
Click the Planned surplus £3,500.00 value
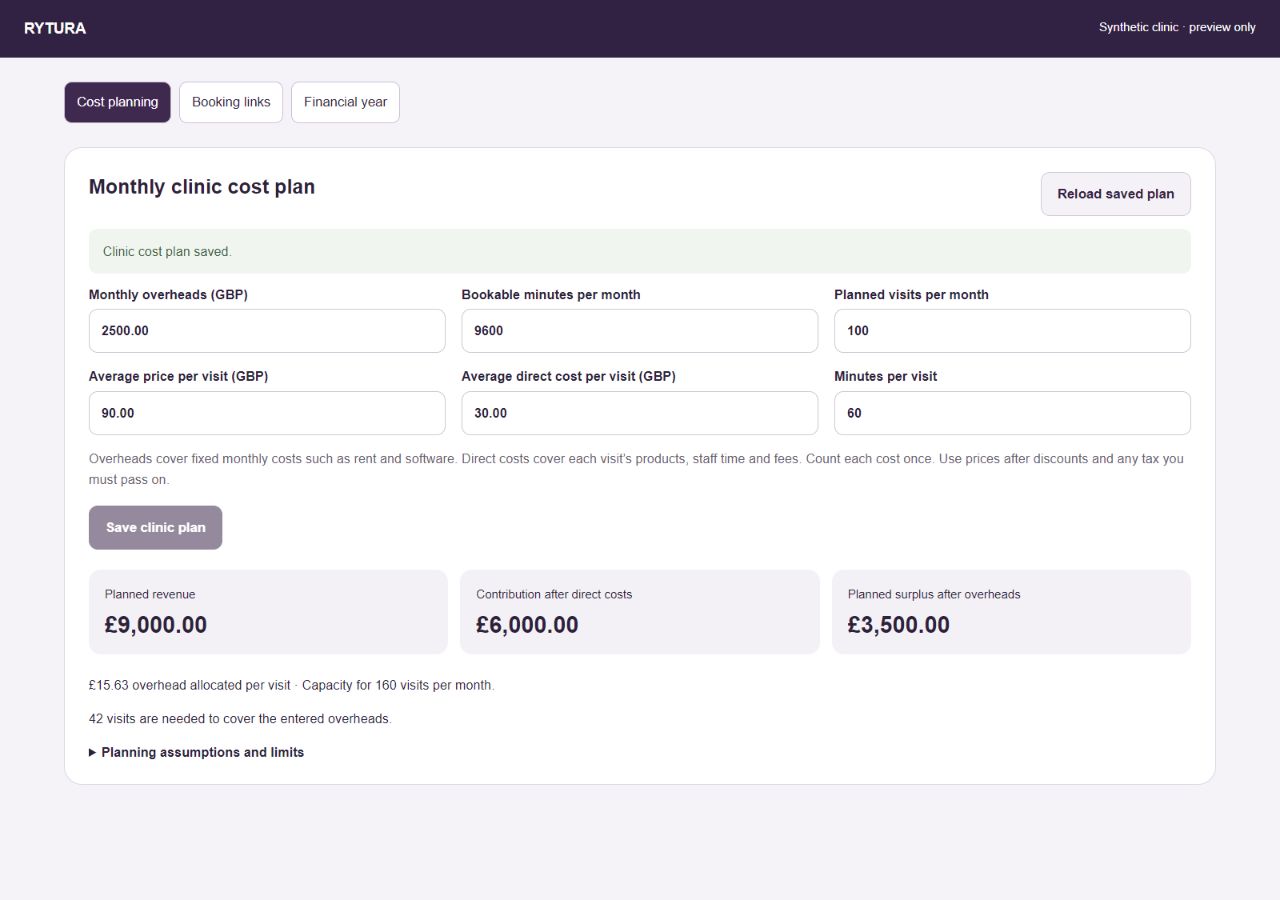coord(899,625)
